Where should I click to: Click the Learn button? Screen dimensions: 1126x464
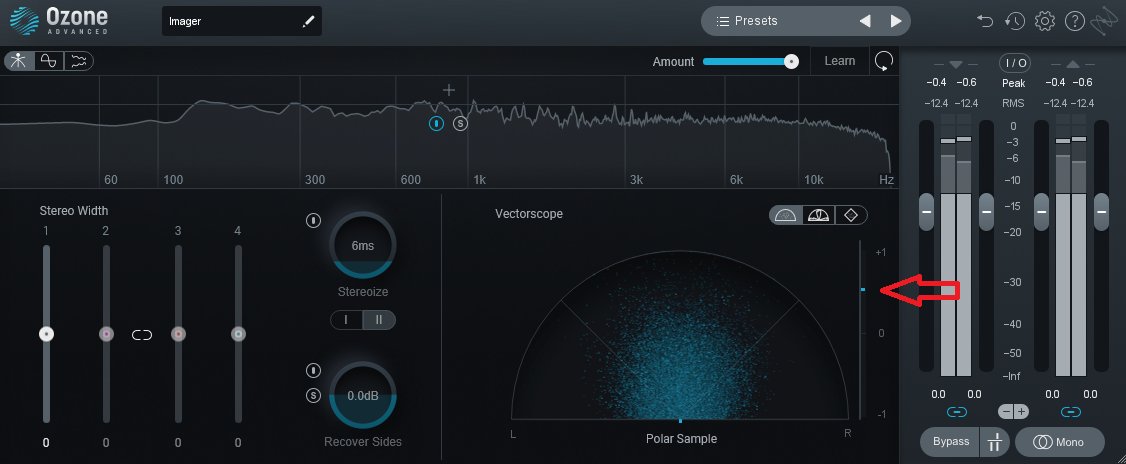point(839,61)
